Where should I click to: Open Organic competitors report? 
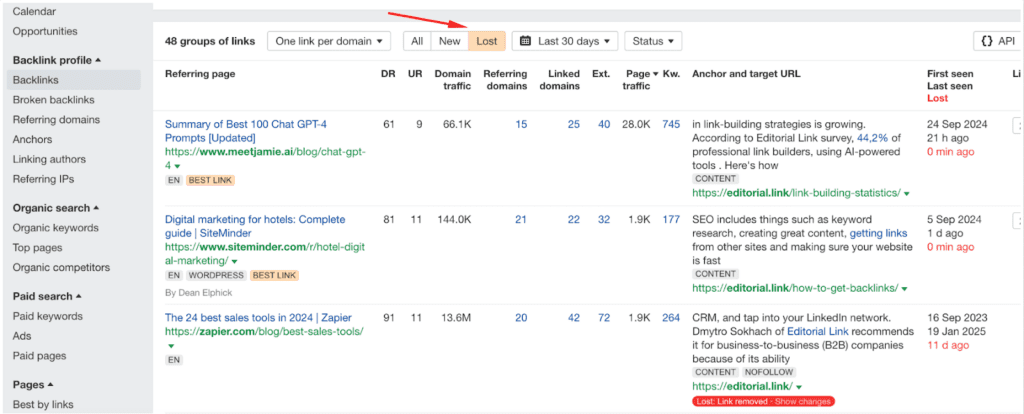point(61,267)
